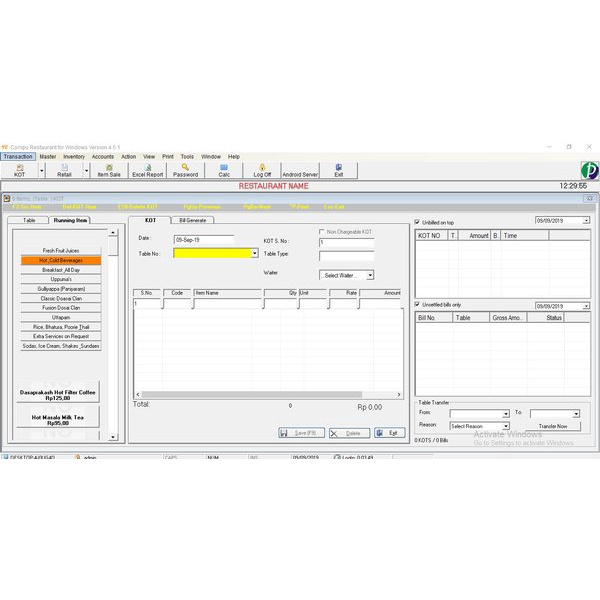Open the KOT toolbar icon
The image size is (600, 600).
20,170
